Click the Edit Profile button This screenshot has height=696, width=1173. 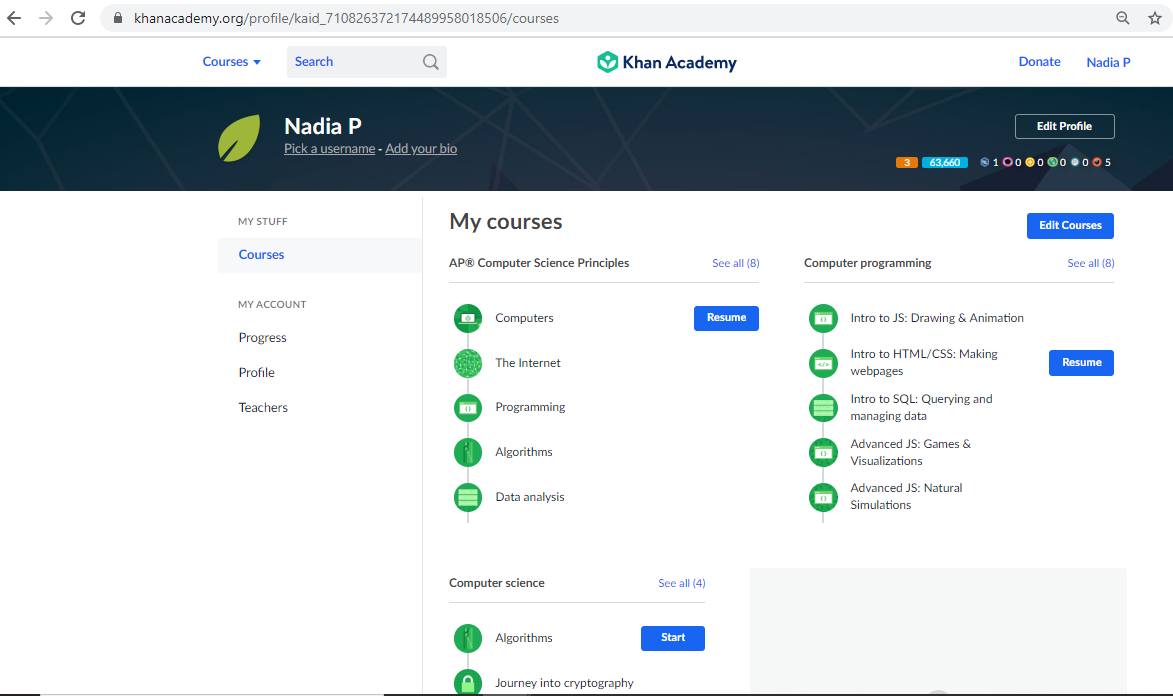click(1065, 126)
